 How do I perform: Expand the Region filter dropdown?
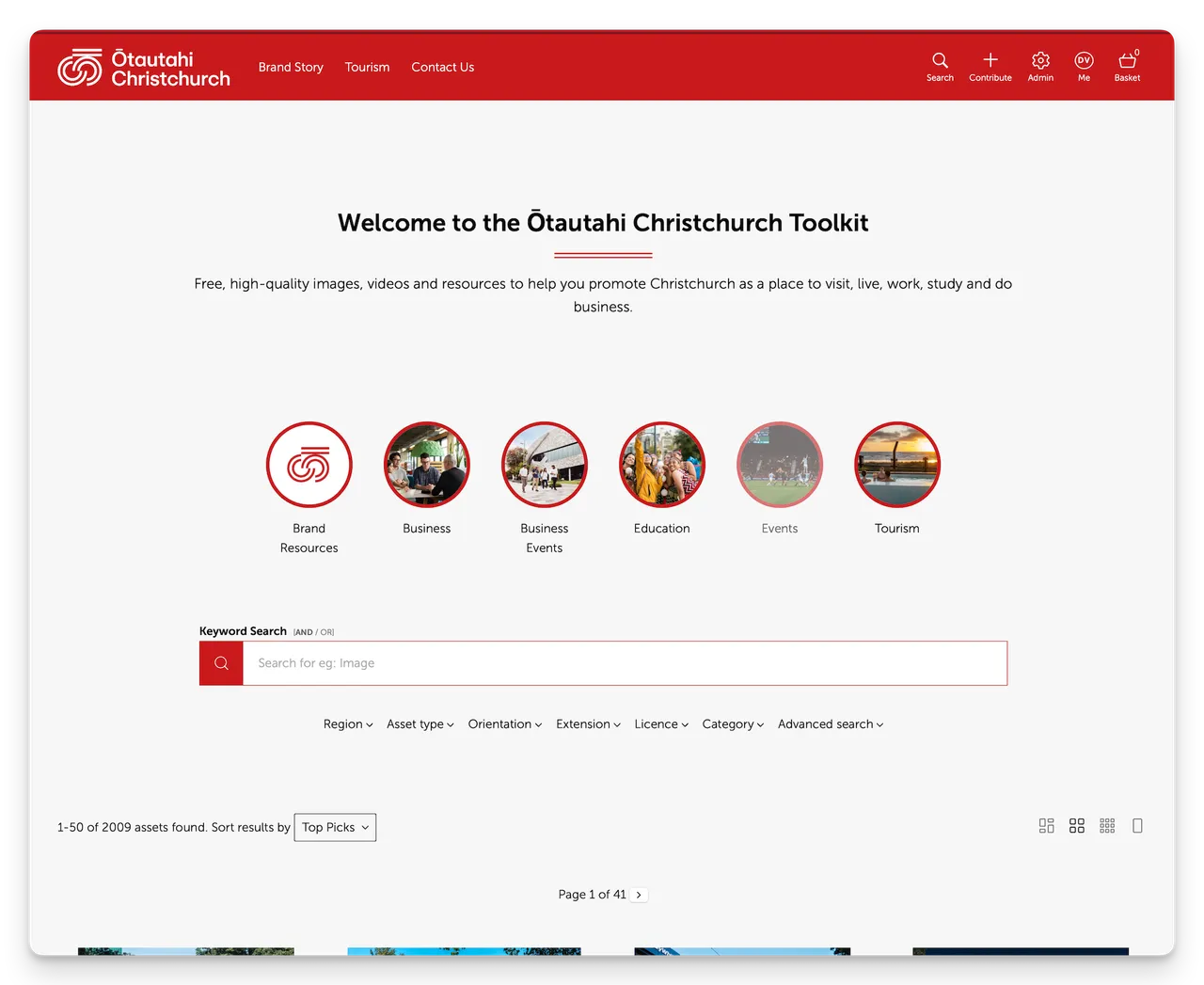coord(348,724)
